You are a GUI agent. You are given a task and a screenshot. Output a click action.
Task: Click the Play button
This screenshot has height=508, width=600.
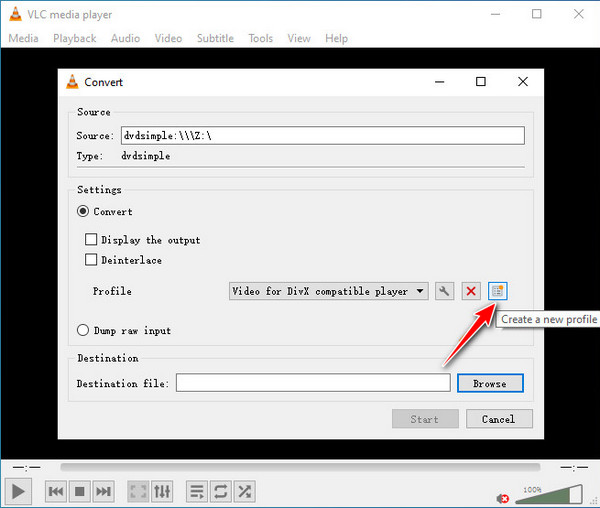pos(18,491)
